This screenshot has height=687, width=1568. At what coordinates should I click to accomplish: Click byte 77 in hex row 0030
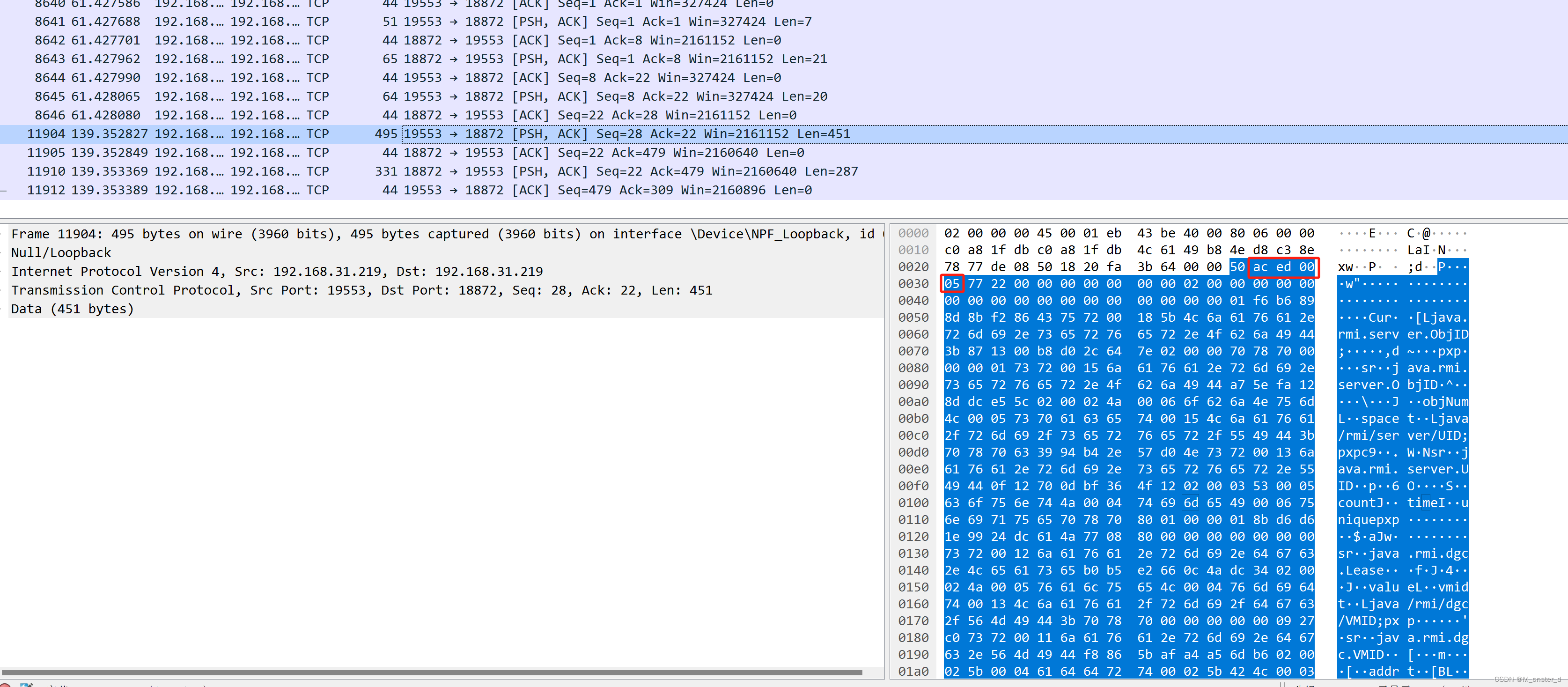coord(975,284)
